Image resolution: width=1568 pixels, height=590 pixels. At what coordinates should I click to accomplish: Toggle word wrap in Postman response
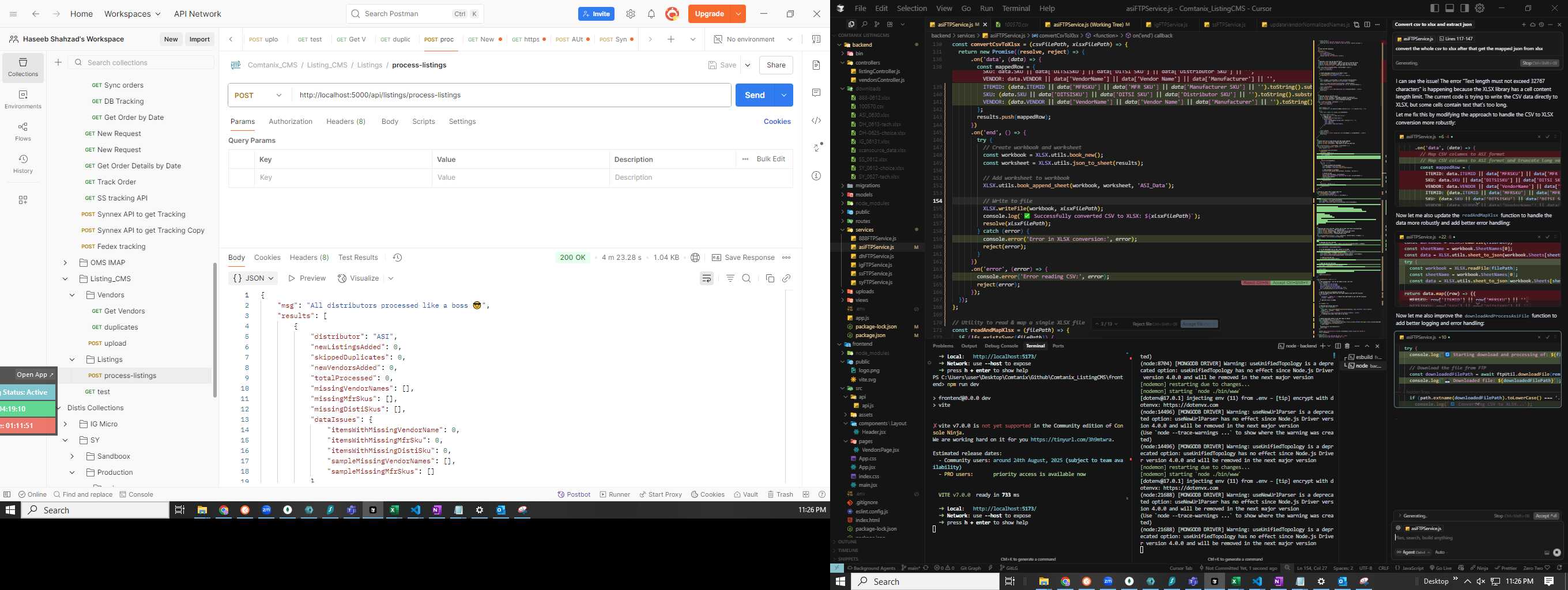[x=707, y=278]
